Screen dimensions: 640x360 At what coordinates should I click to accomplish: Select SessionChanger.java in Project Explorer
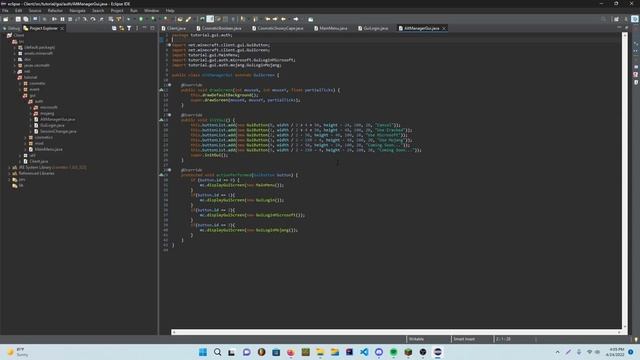55,131
